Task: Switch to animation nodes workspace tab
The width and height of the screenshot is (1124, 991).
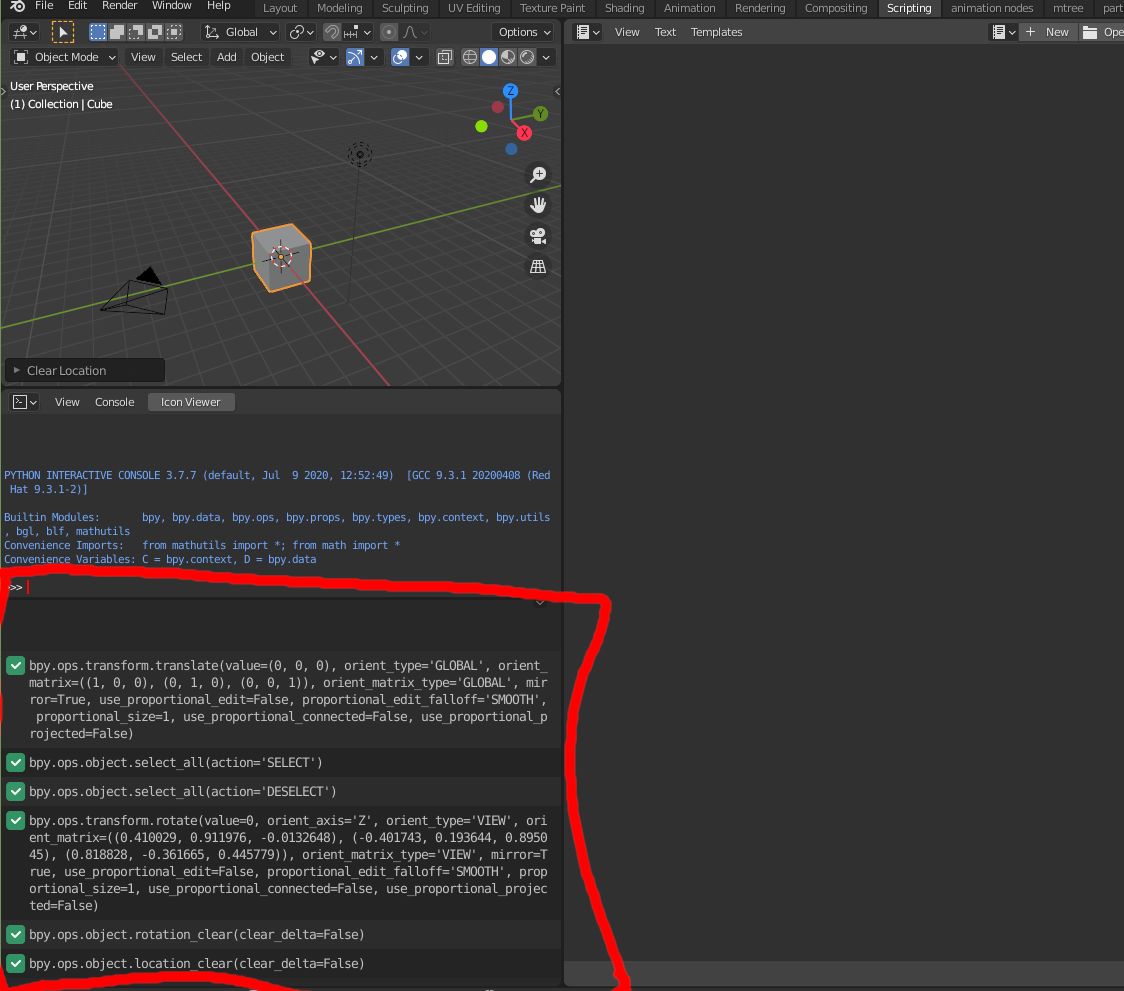Action: pyautogui.click(x=992, y=9)
